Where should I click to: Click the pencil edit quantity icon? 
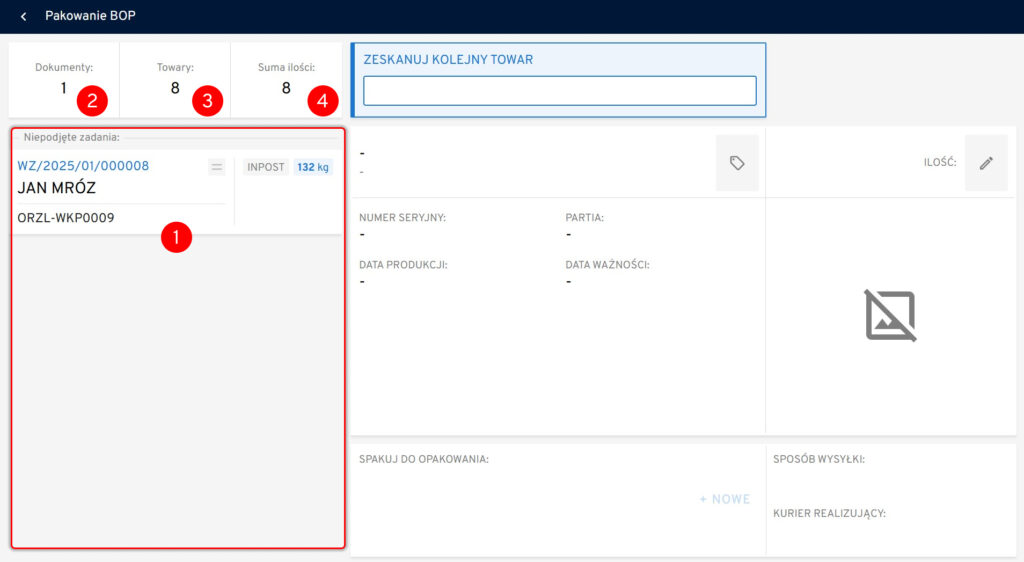(985, 163)
